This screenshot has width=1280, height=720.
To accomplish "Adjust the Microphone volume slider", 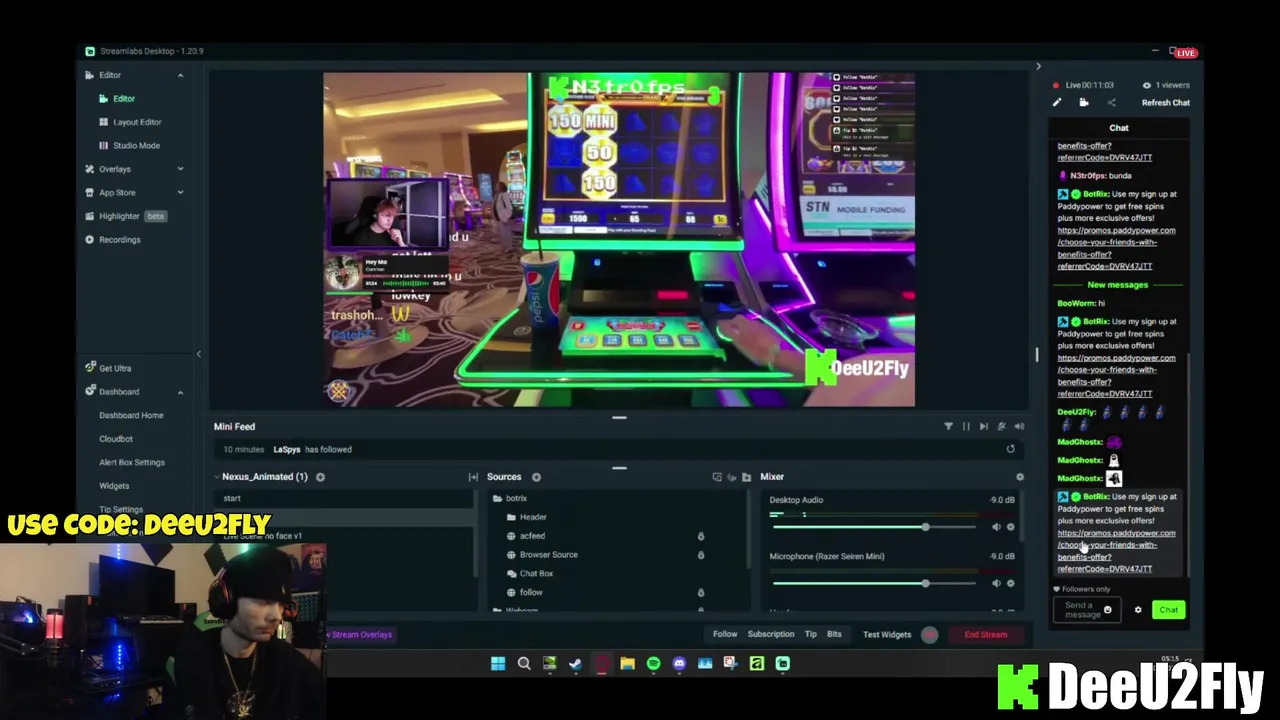I will pyautogui.click(x=873, y=583).
